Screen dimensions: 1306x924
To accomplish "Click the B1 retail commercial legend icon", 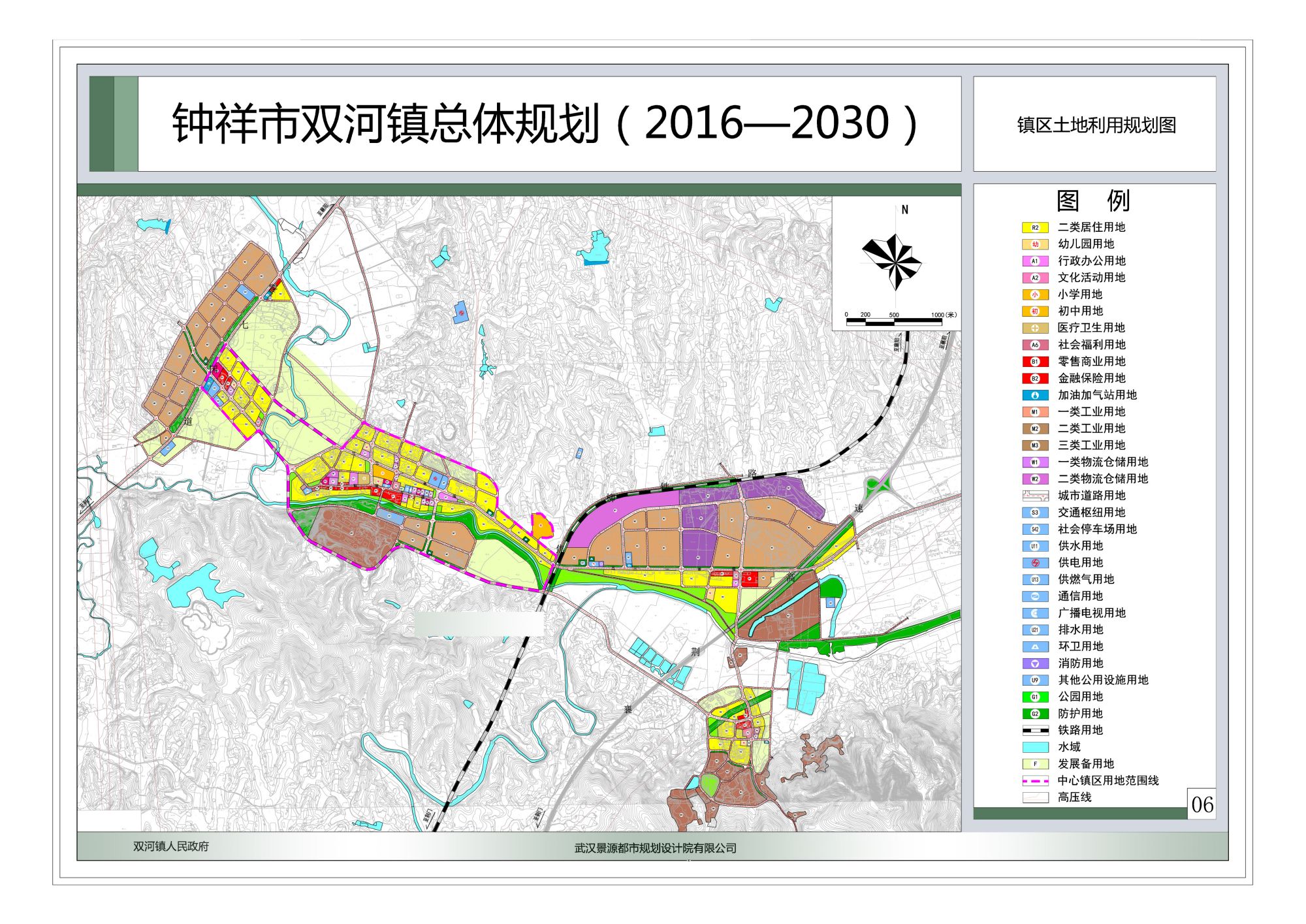I will 1035,362.
